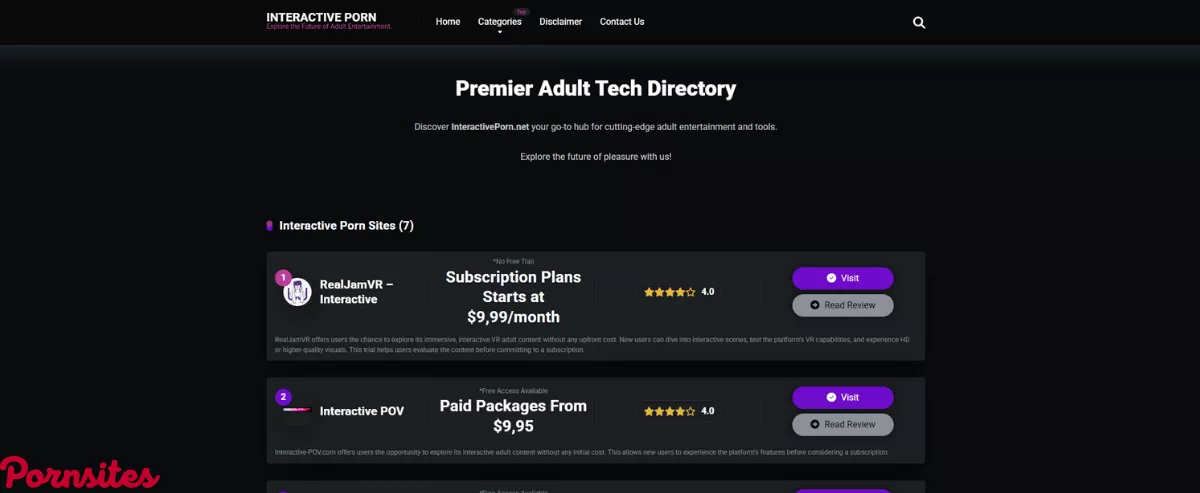Open the Contact Us page
The height and width of the screenshot is (493, 1200).
coord(622,21)
